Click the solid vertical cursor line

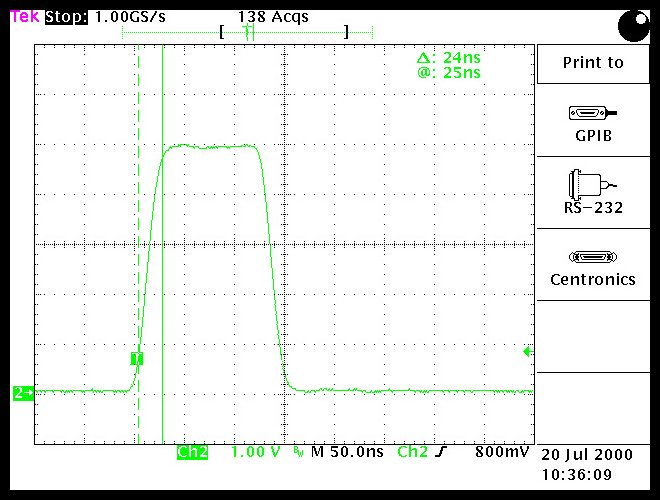click(x=162, y=244)
